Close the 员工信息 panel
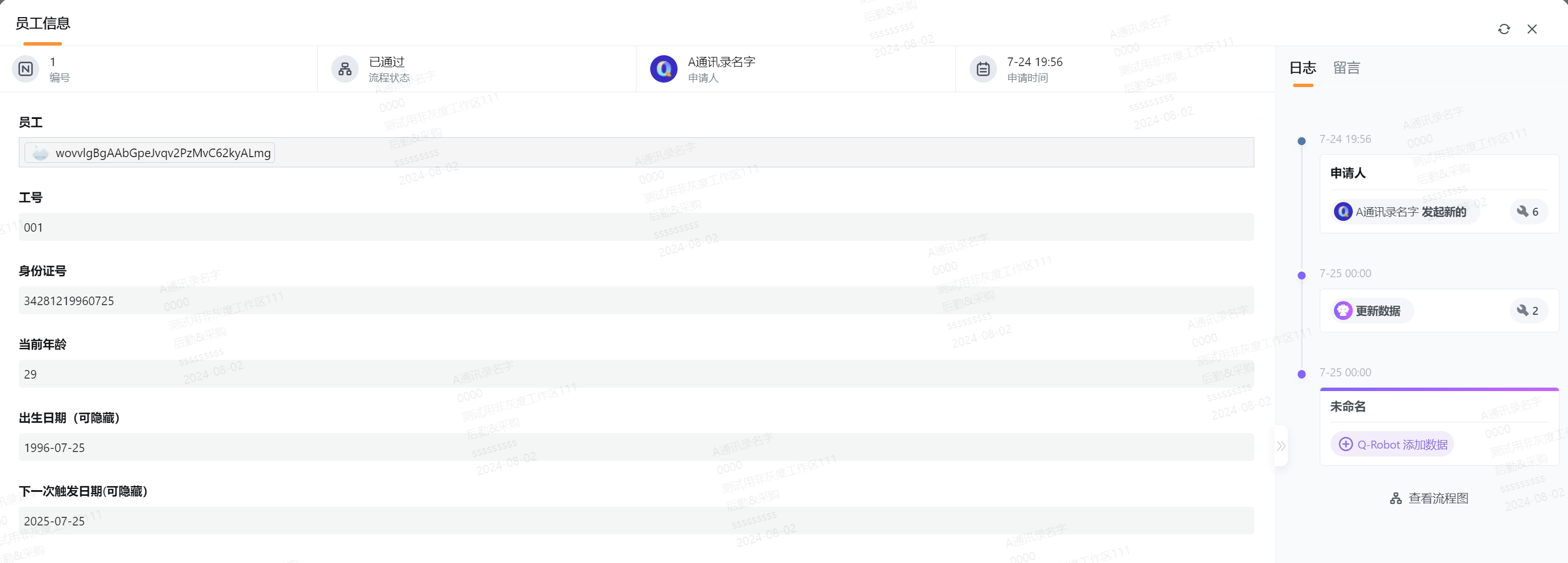This screenshot has height=563, width=1568. 1532,29
